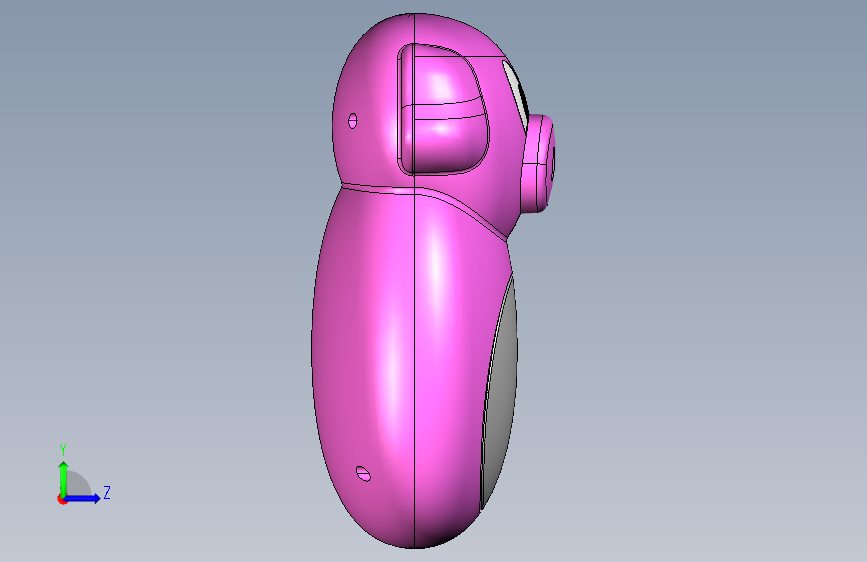Click the small upper hole on the head
Screen dimensions: 867x562
(x=352, y=121)
